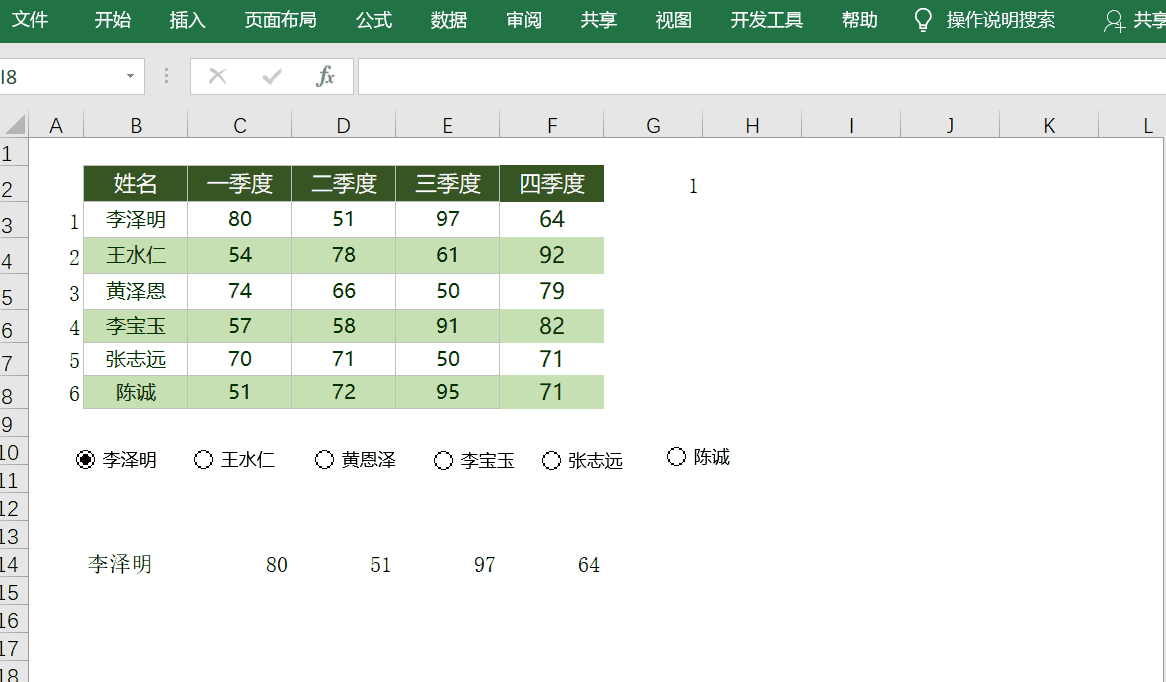1166x682 pixels.
Task: Click the 姓名 header cell
Action: [135, 184]
